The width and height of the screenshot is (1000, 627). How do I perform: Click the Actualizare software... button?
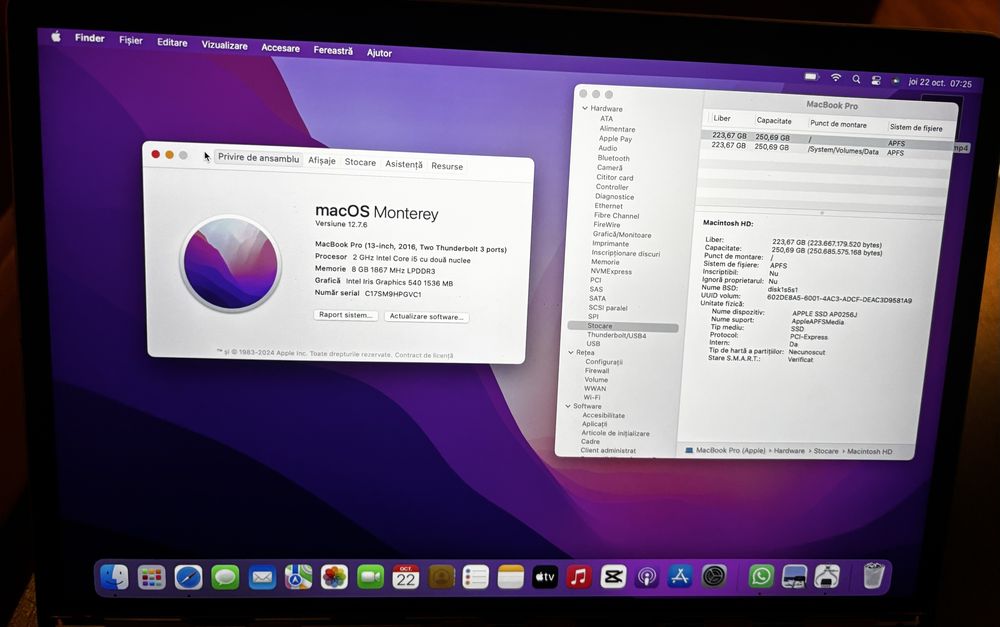[x=426, y=316]
